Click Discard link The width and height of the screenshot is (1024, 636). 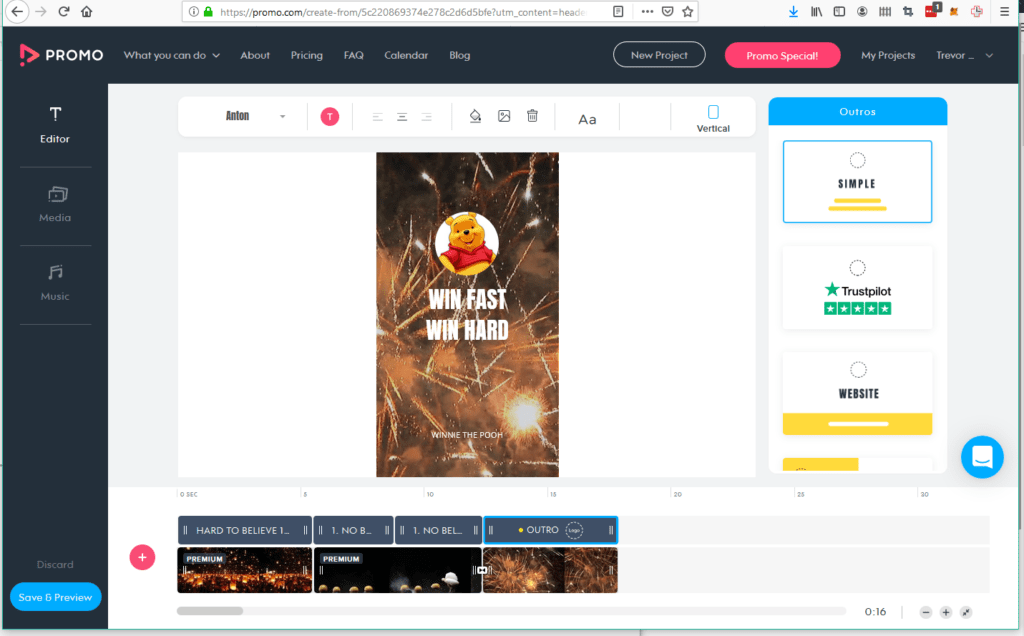coord(55,564)
